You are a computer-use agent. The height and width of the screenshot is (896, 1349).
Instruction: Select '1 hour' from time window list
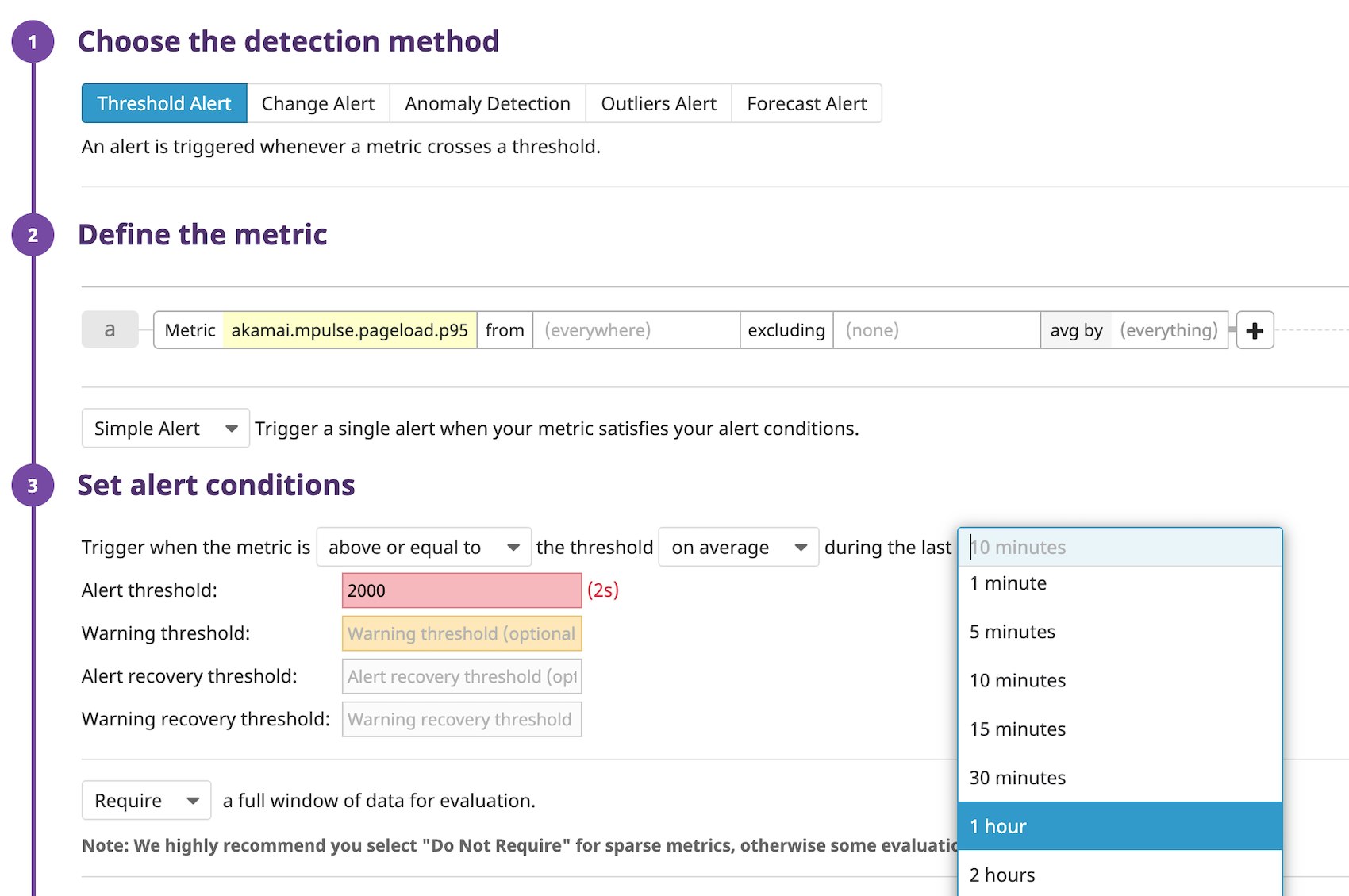coord(1119,826)
